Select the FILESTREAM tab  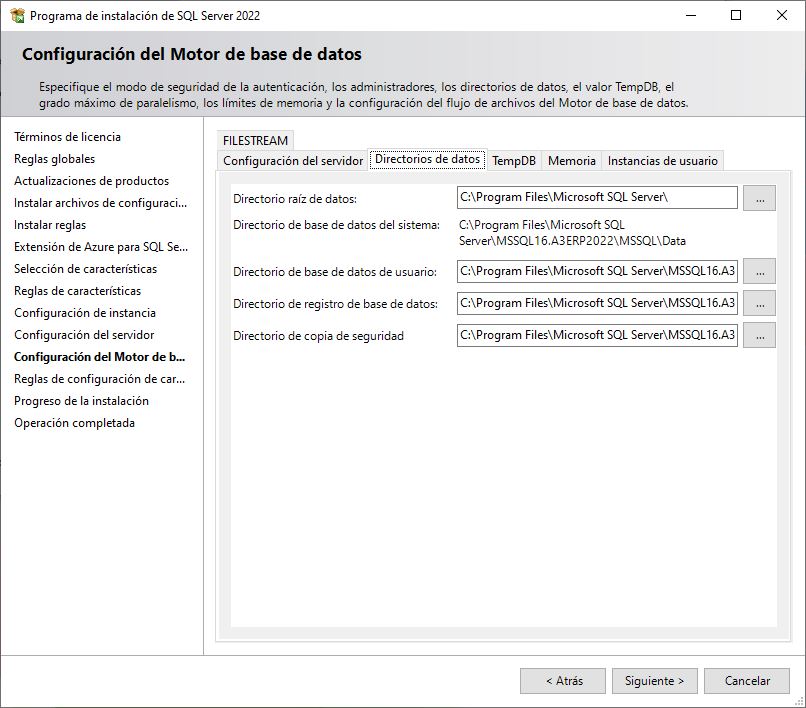pyautogui.click(x=253, y=141)
